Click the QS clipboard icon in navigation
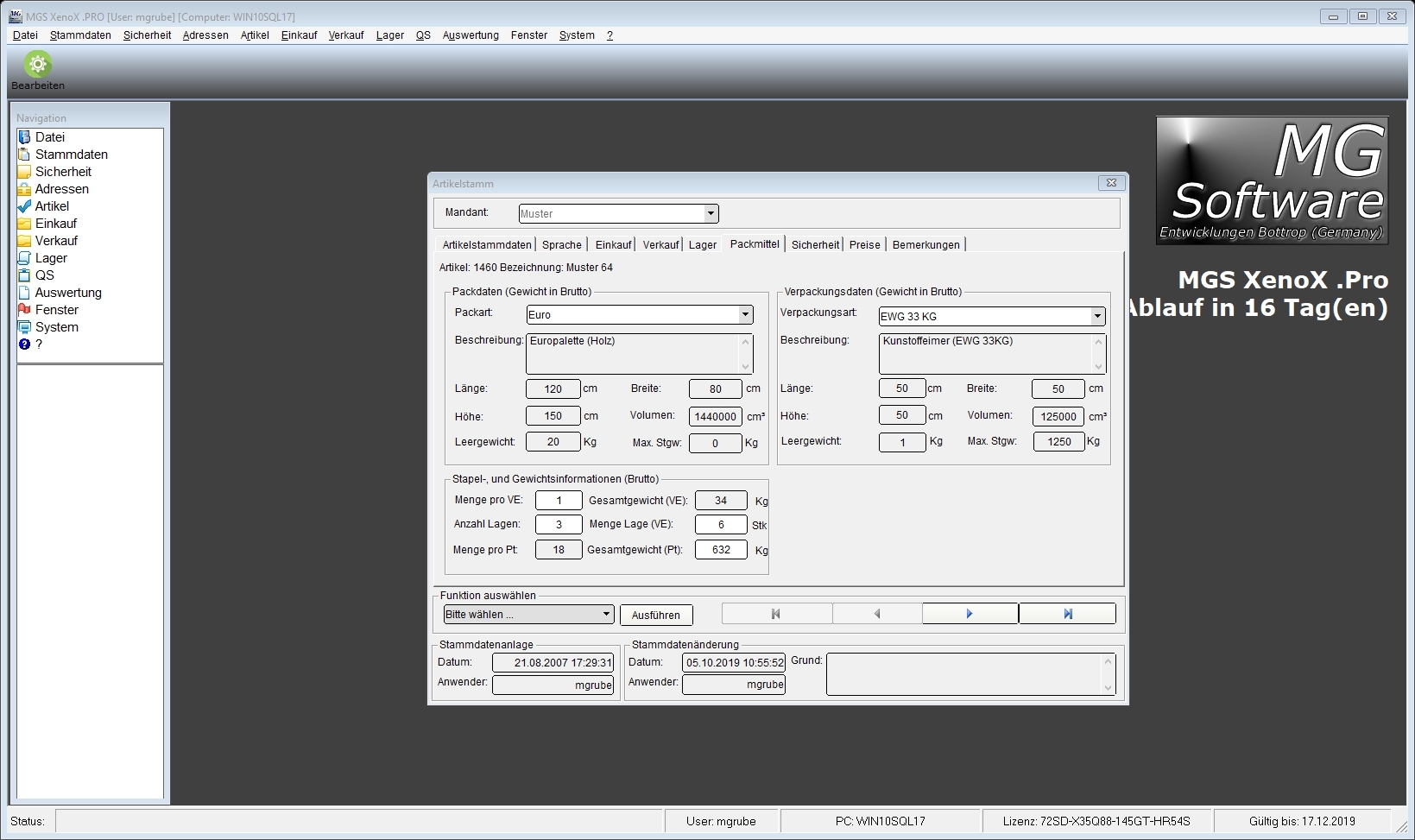The width and height of the screenshot is (1415, 840). (x=24, y=275)
